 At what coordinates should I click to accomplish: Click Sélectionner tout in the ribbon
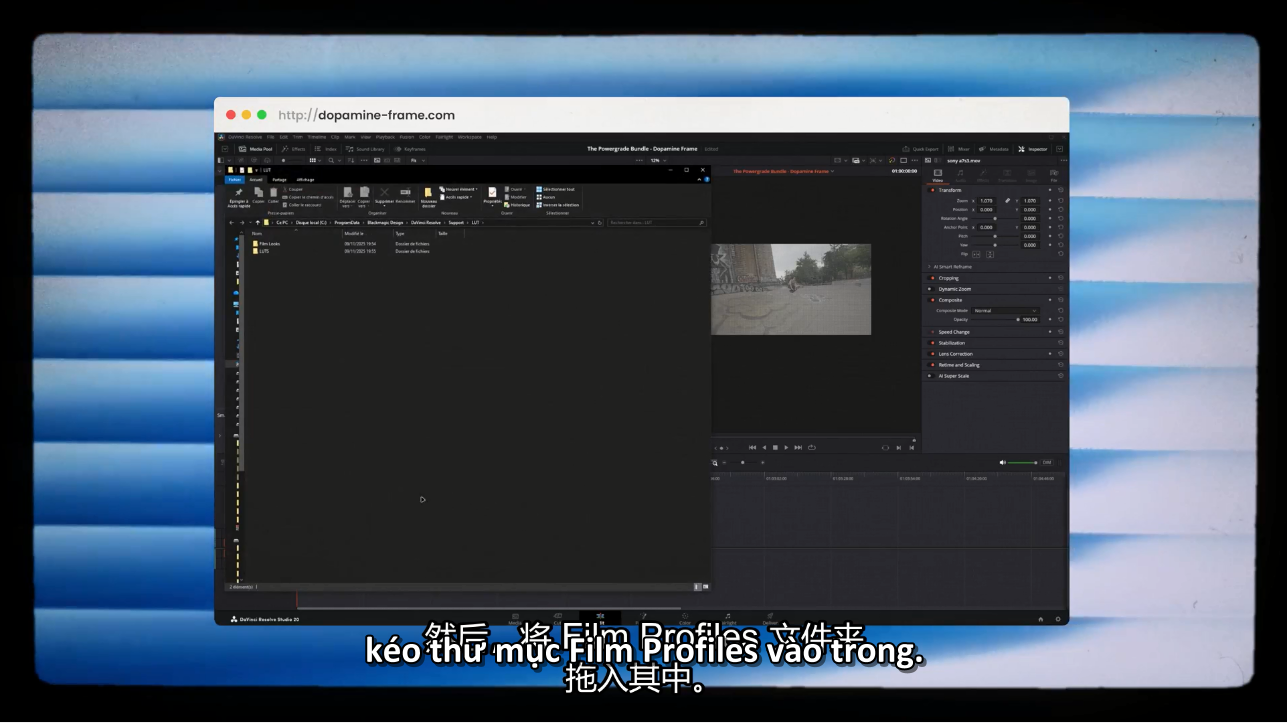pos(558,189)
